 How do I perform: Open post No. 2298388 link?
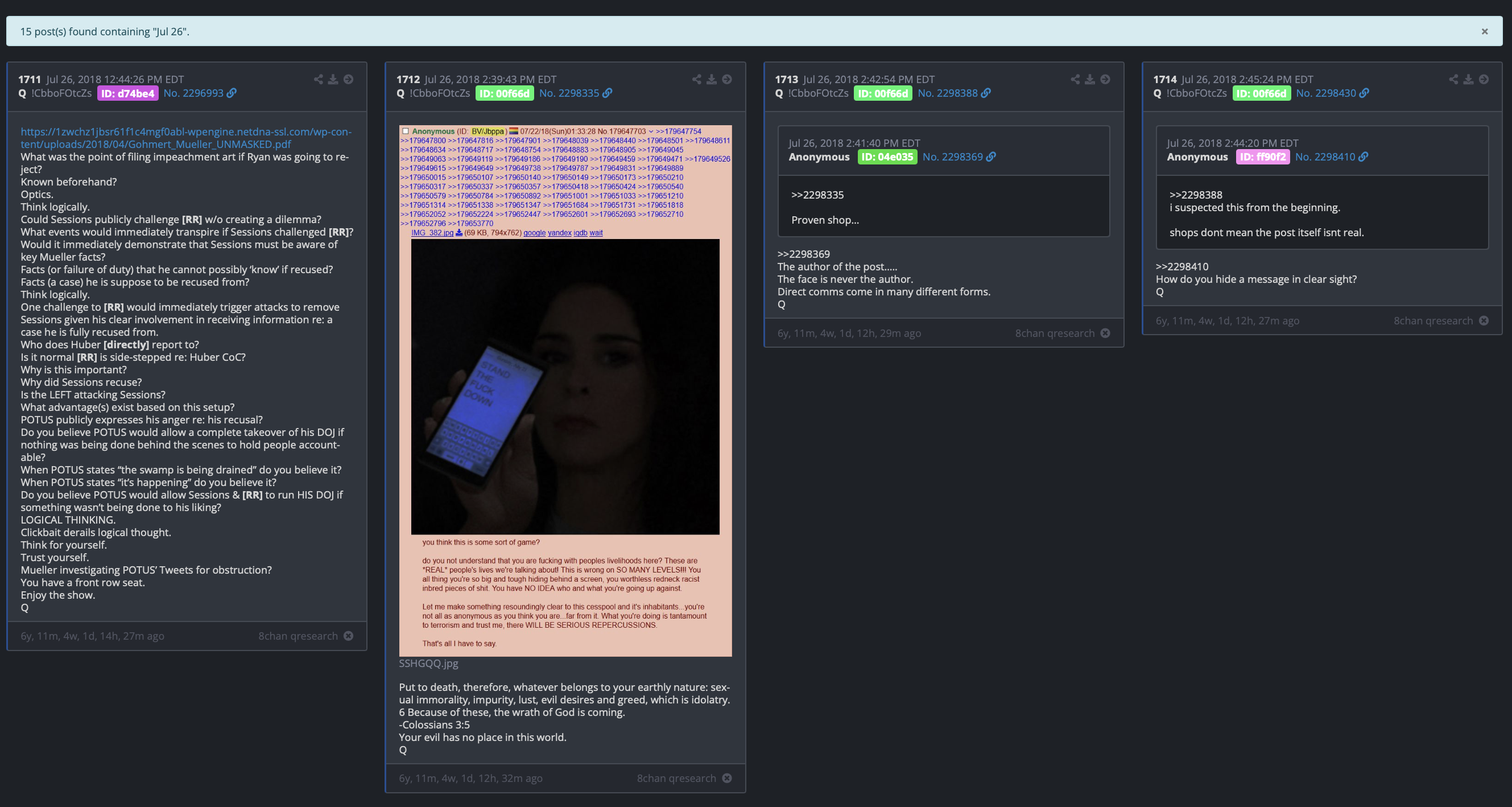coord(947,93)
